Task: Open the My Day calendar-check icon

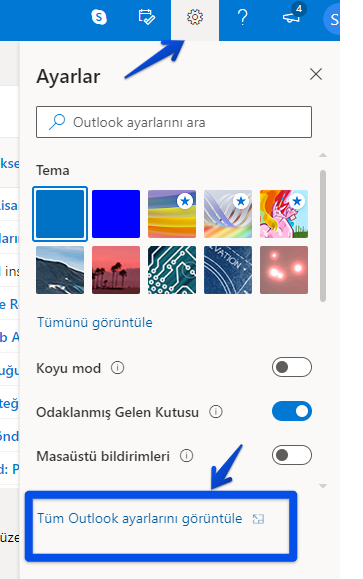Action: click(x=147, y=17)
